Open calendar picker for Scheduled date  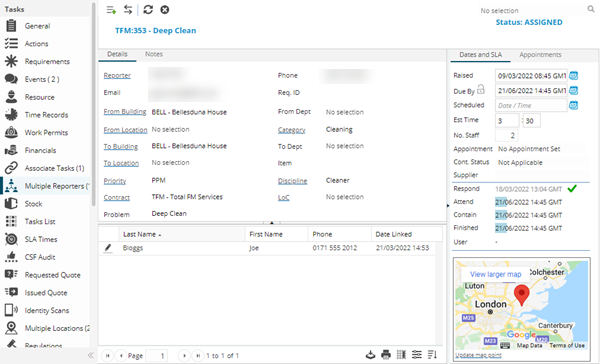click(x=573, y=105)
